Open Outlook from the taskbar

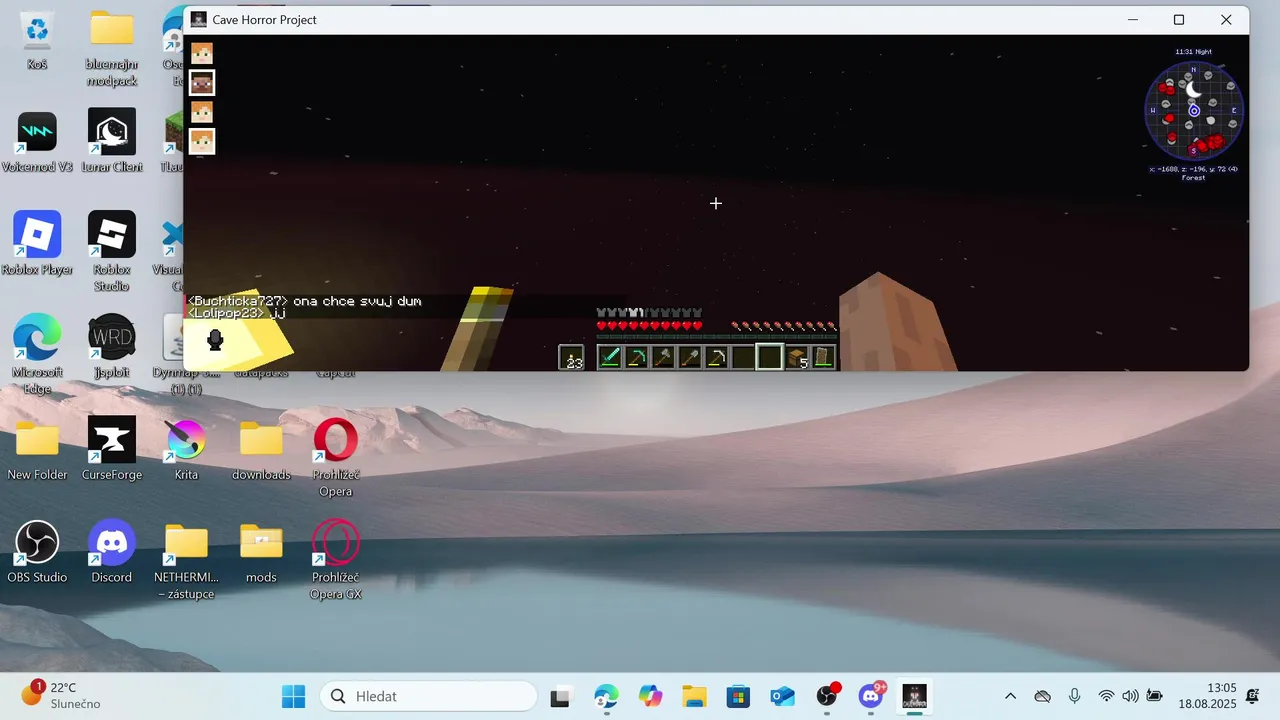pyautogui.click(x=782, y=696)
